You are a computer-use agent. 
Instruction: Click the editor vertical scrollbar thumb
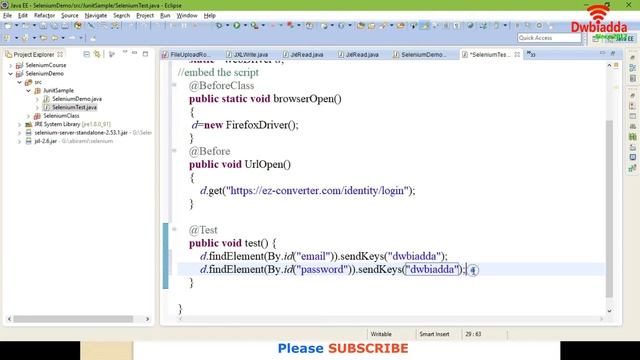pyautogui.click(x=609, y=208)
